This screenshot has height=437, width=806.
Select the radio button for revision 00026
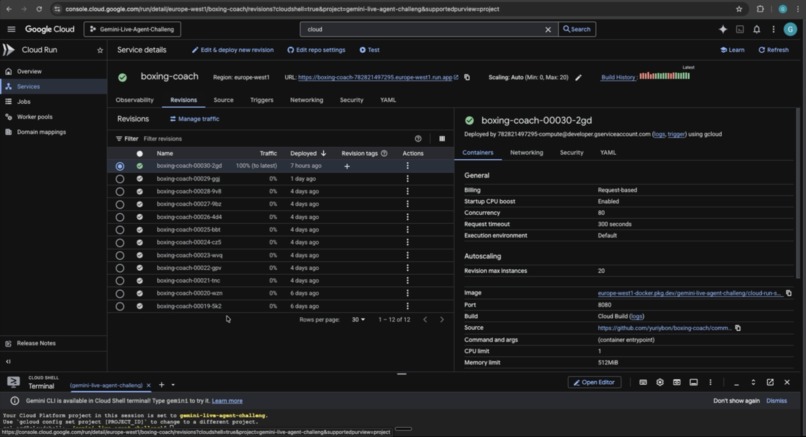tap(120, 217)
